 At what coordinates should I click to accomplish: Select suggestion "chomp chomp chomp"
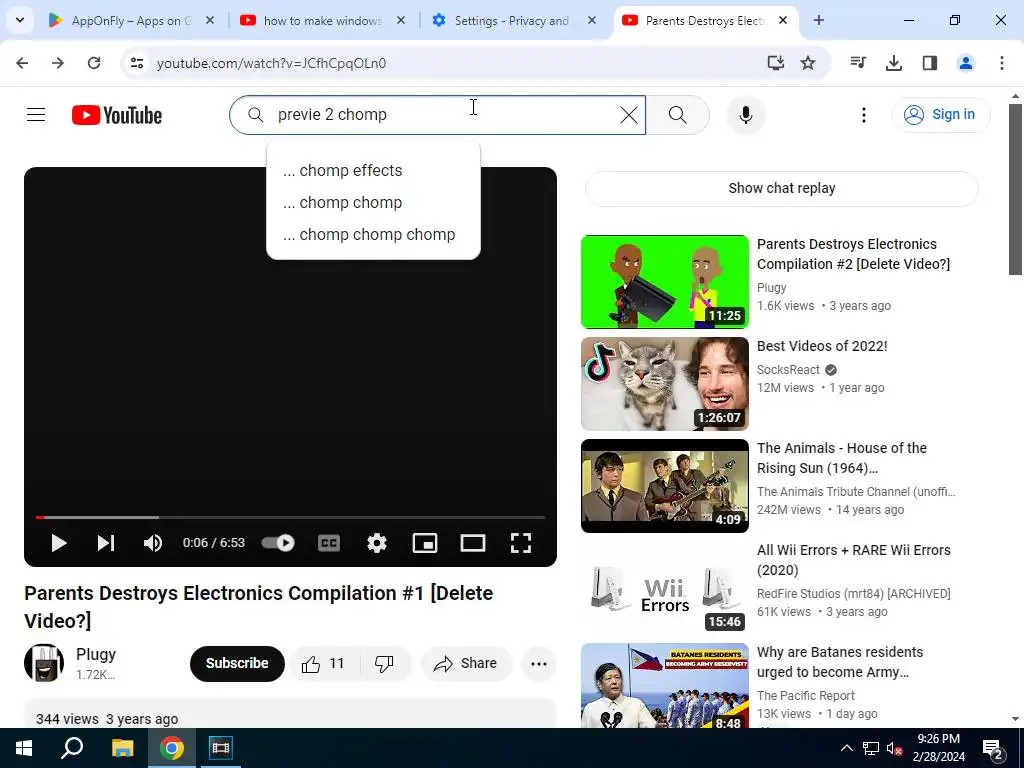[374, 234]
